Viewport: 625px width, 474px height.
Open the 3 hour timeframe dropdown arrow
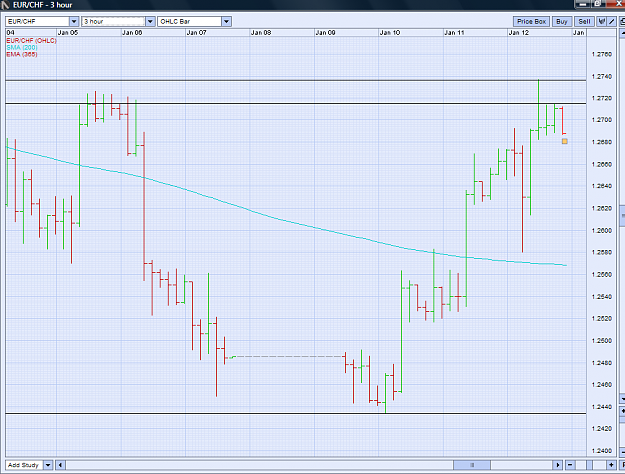[150, 22]
